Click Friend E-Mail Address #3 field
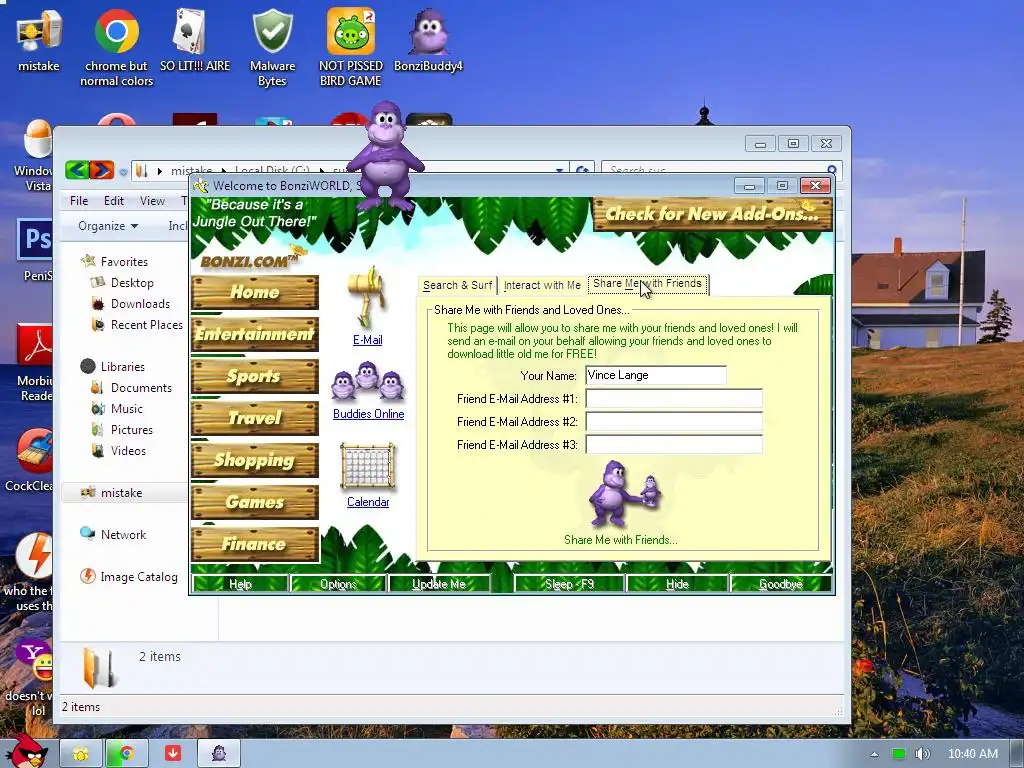Image resolution: width=1024 pixels, height=768 pixels. click(674, 445)
